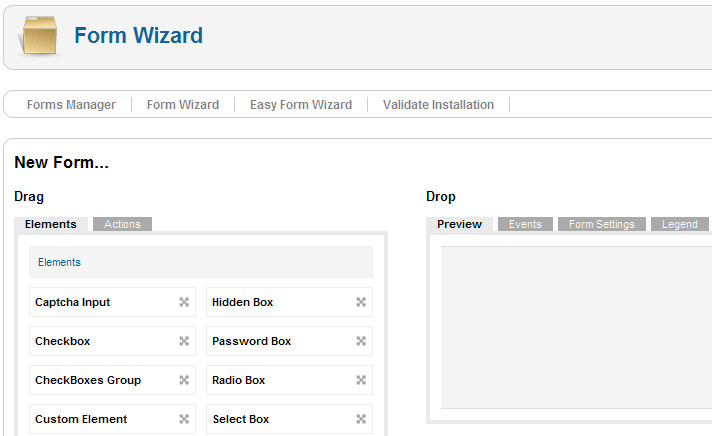This screenshot has width=712, height=436.
Task: Select the Preview tab in Drop panel
Action: (459, 224)
